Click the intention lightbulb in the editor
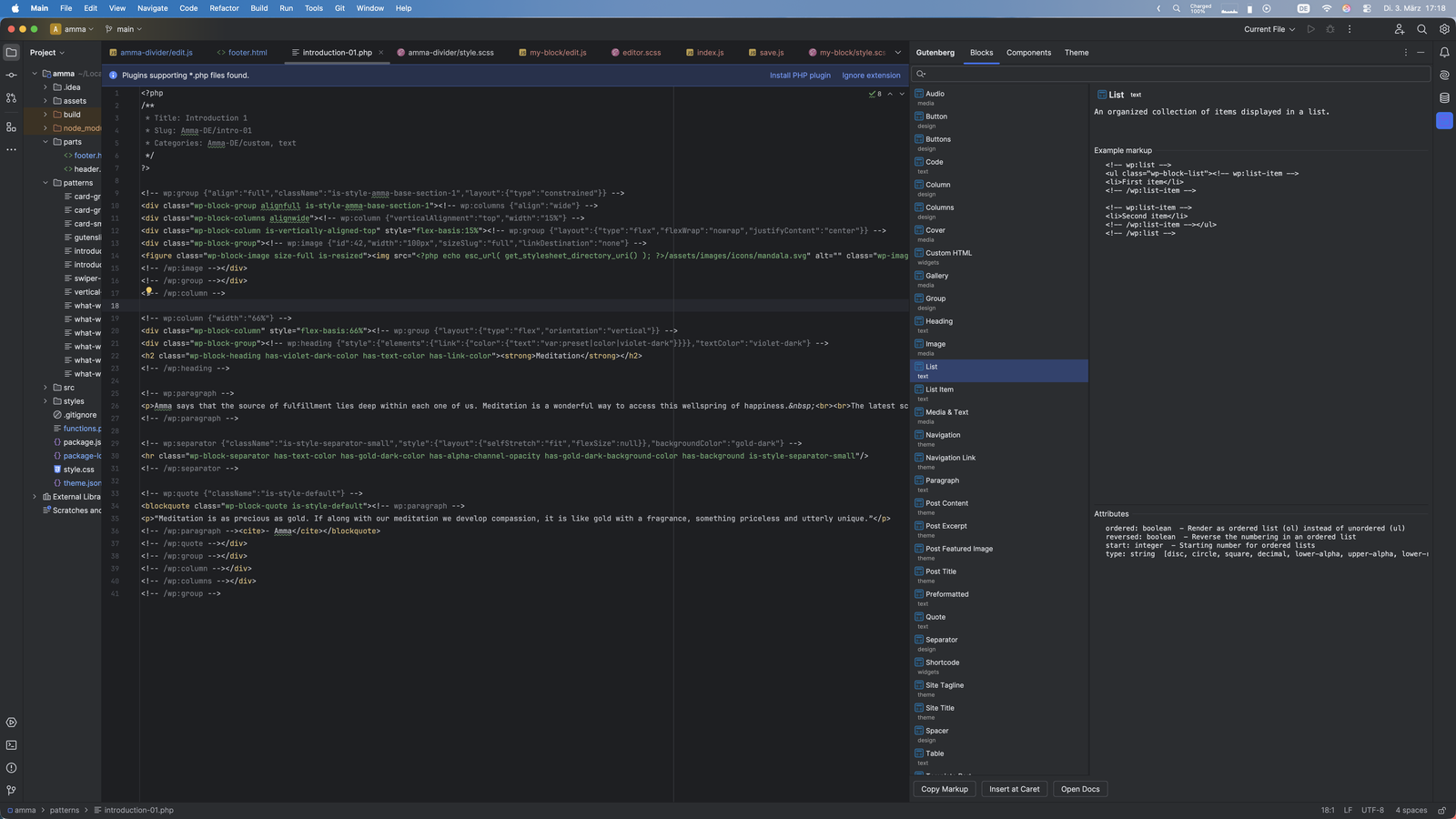 pyautogui.click(x=148, y=292)
